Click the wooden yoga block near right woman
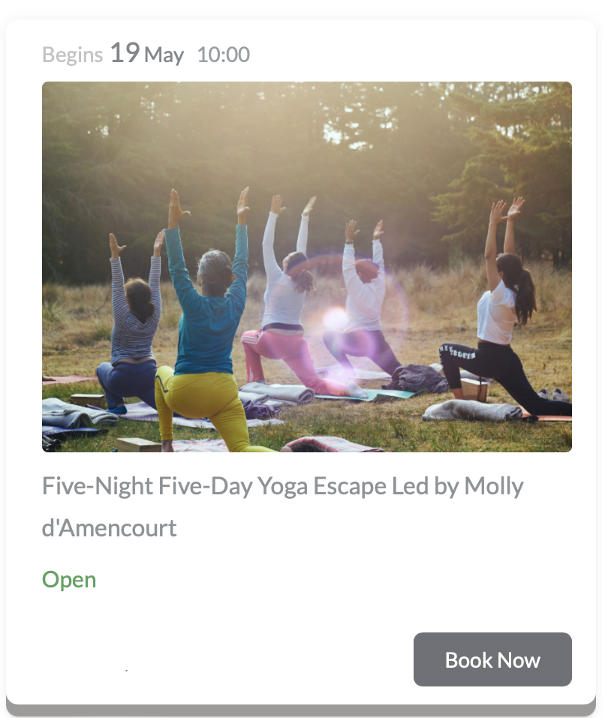The width and height of the screenshot is (612, 718). point(474,390)
